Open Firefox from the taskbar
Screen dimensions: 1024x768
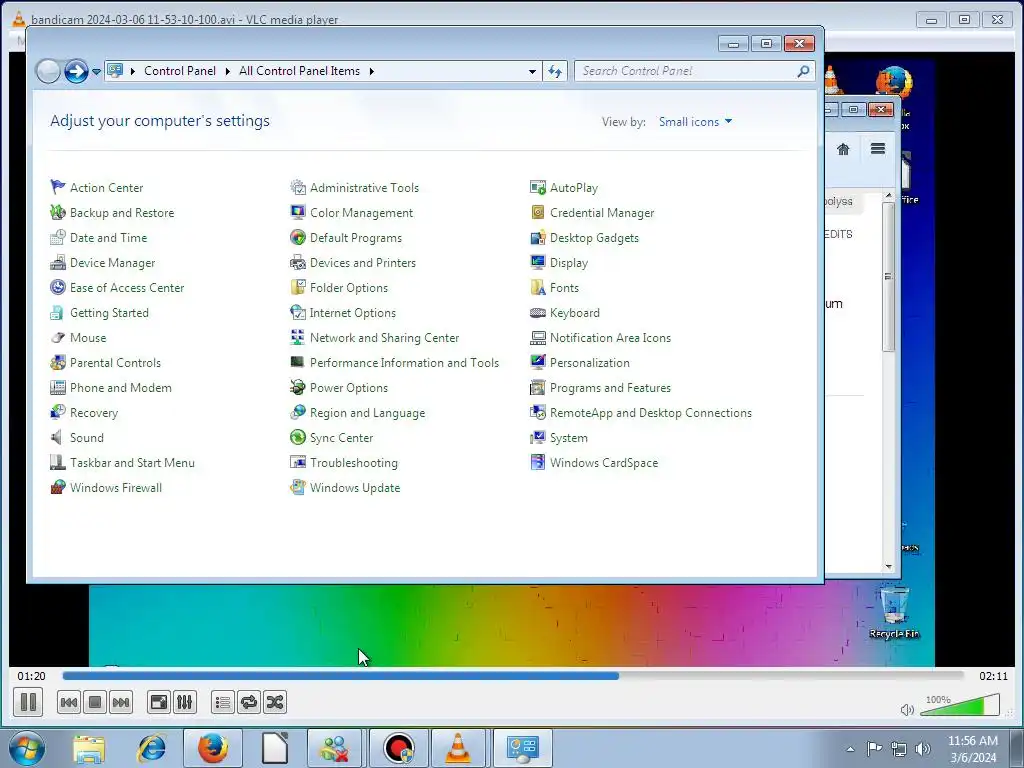(x=212, y=748)
